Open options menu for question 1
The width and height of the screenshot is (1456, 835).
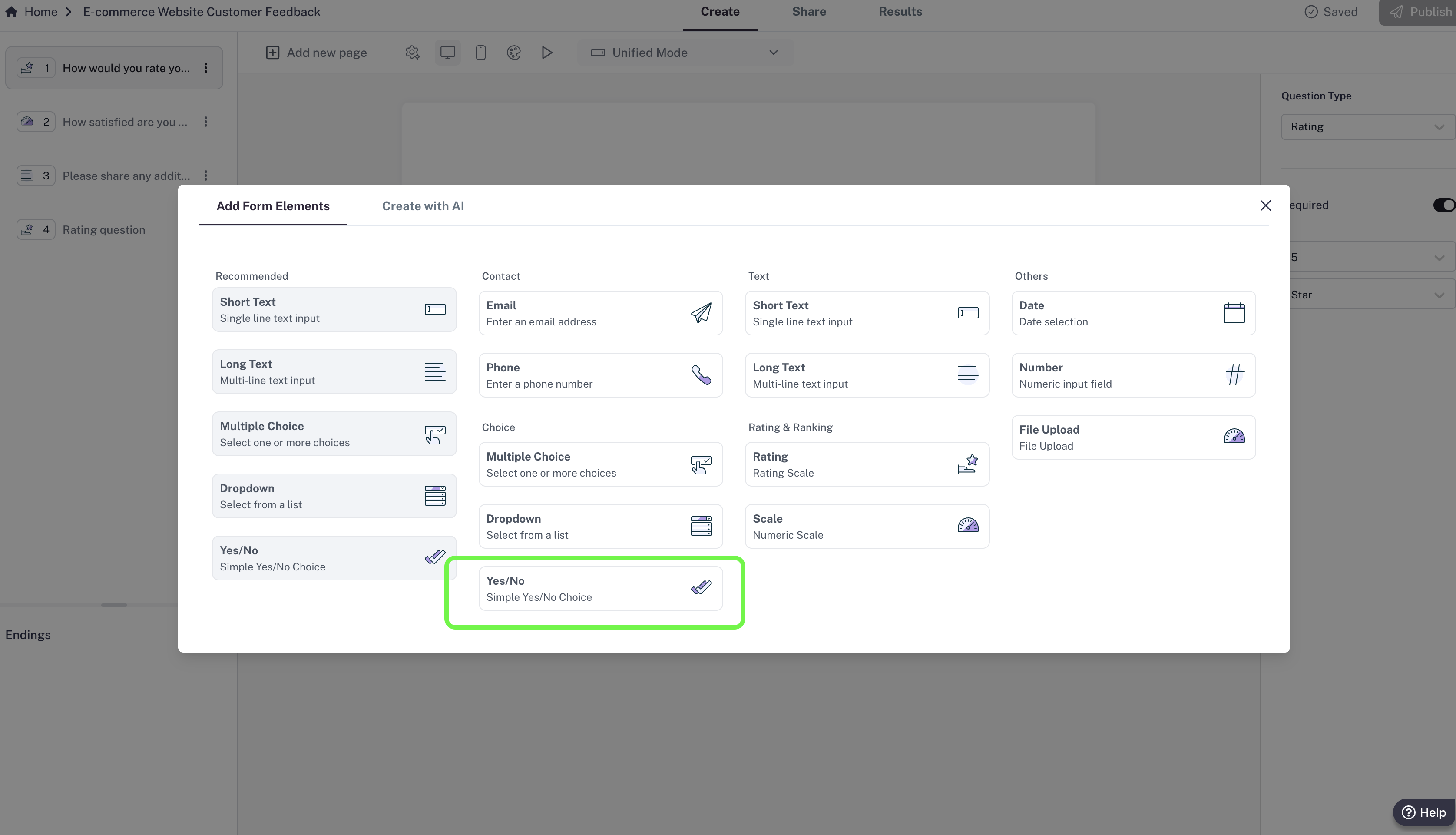tap(206, 68)
